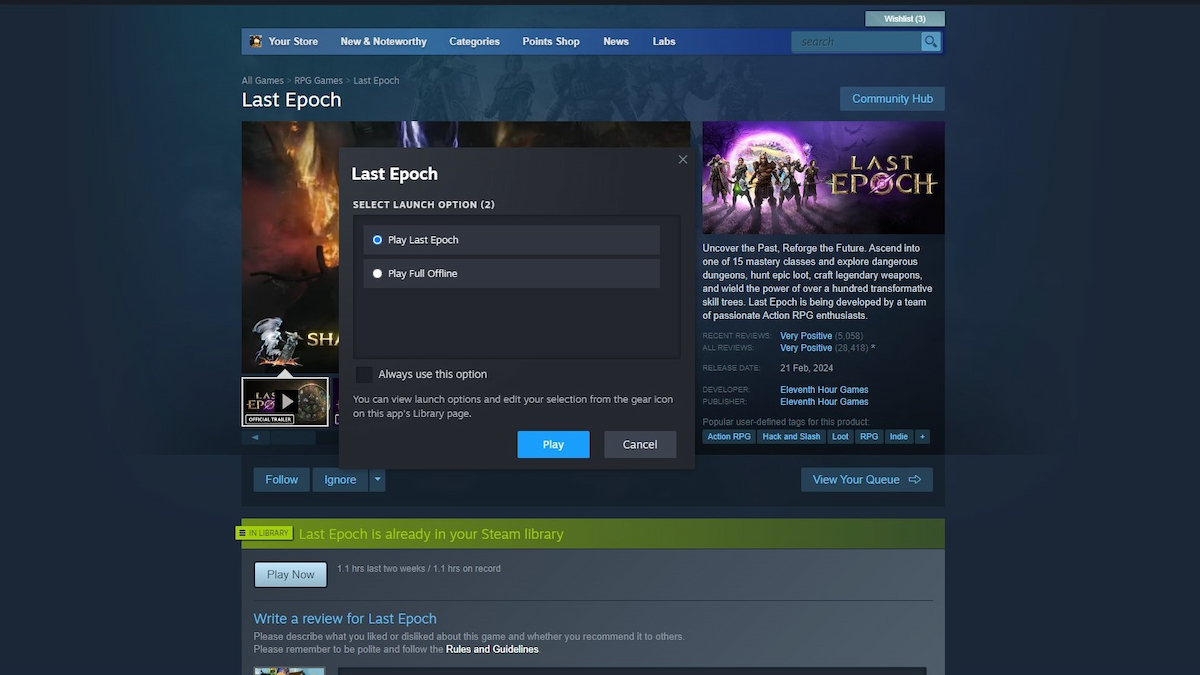
Task: Open the Wishlist (3) button
Action: pos(905,19)
